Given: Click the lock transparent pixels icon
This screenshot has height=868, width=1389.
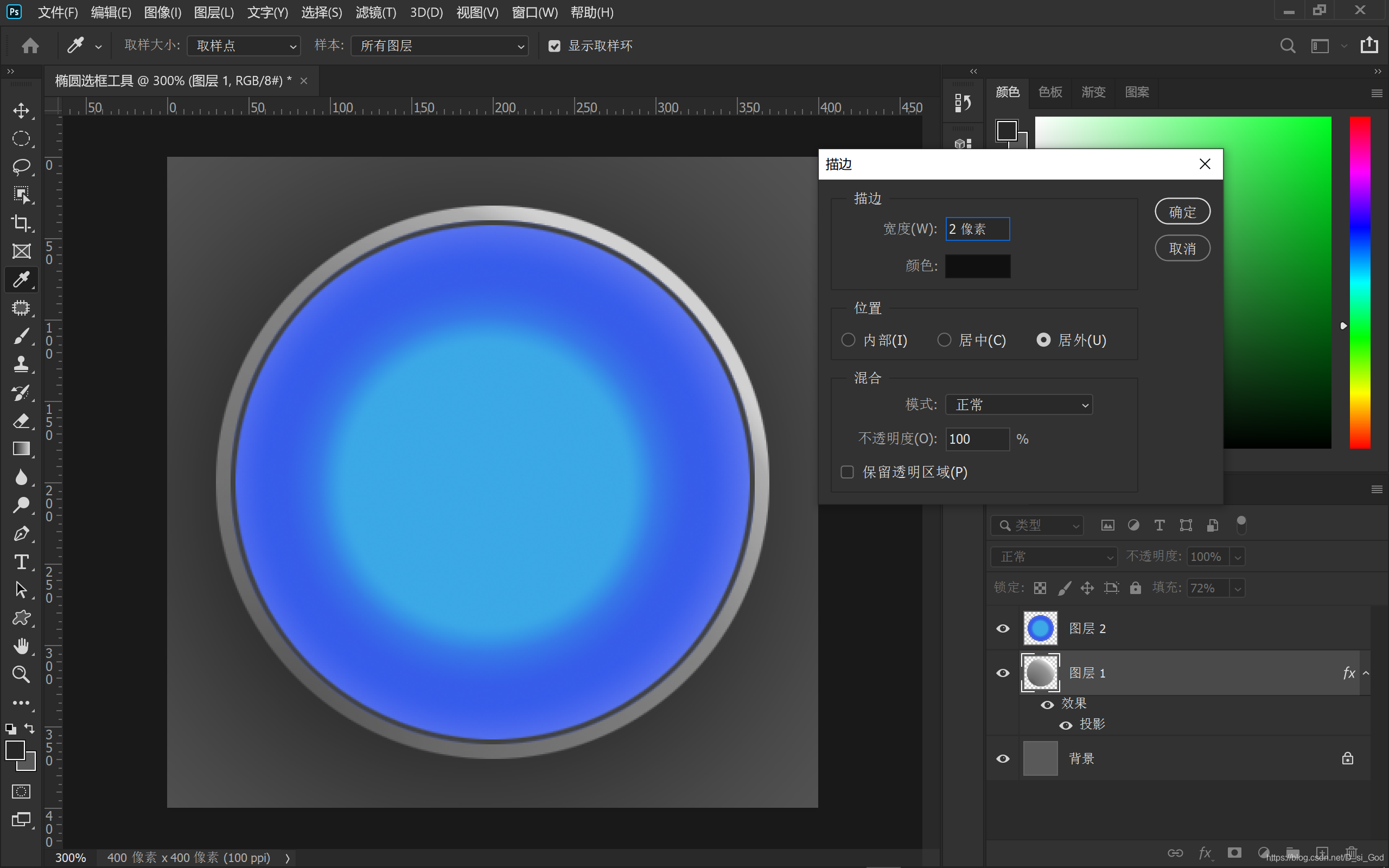Looking at the screenshot, I should (1040, 588).
